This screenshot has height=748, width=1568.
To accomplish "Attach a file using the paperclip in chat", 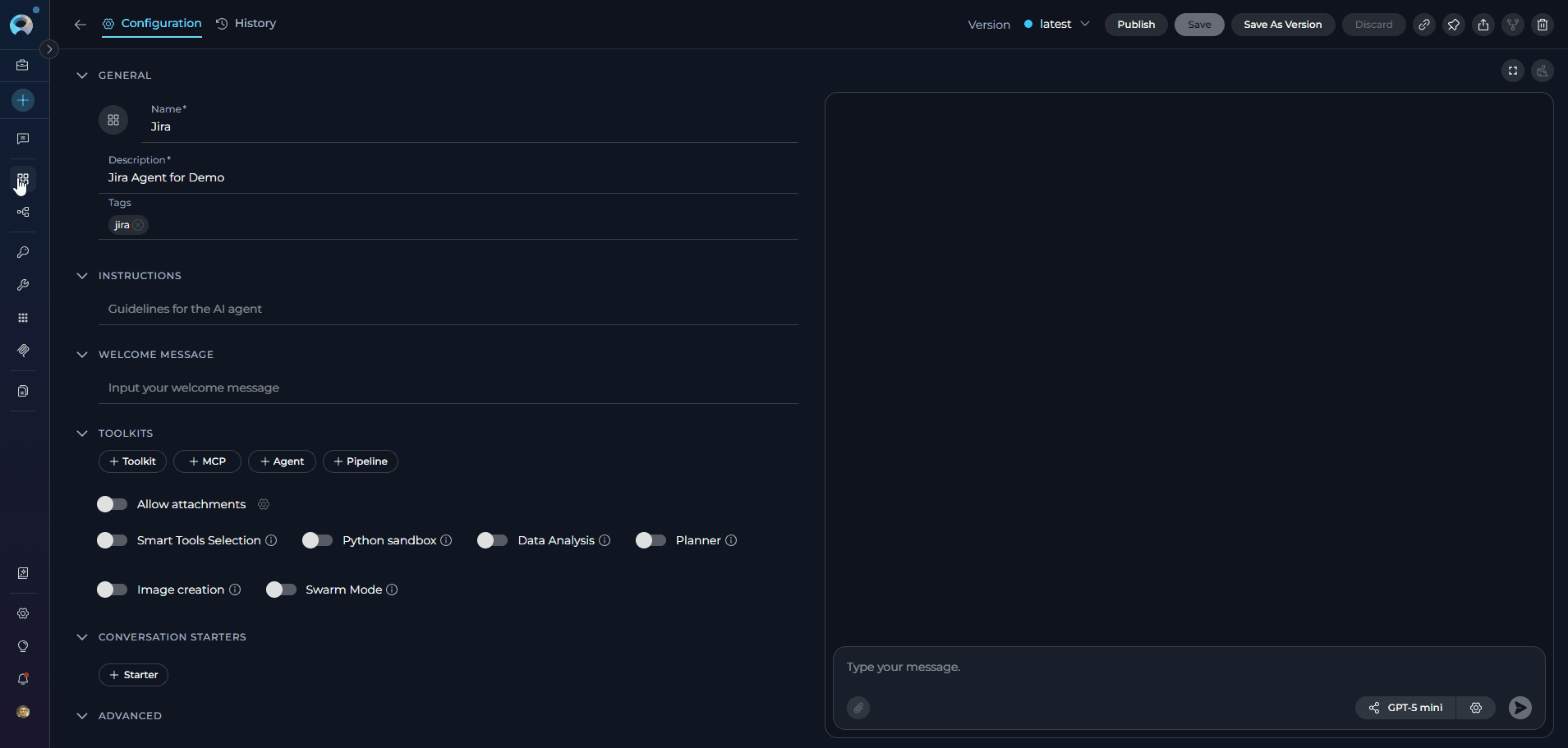I will coord(858,708).
